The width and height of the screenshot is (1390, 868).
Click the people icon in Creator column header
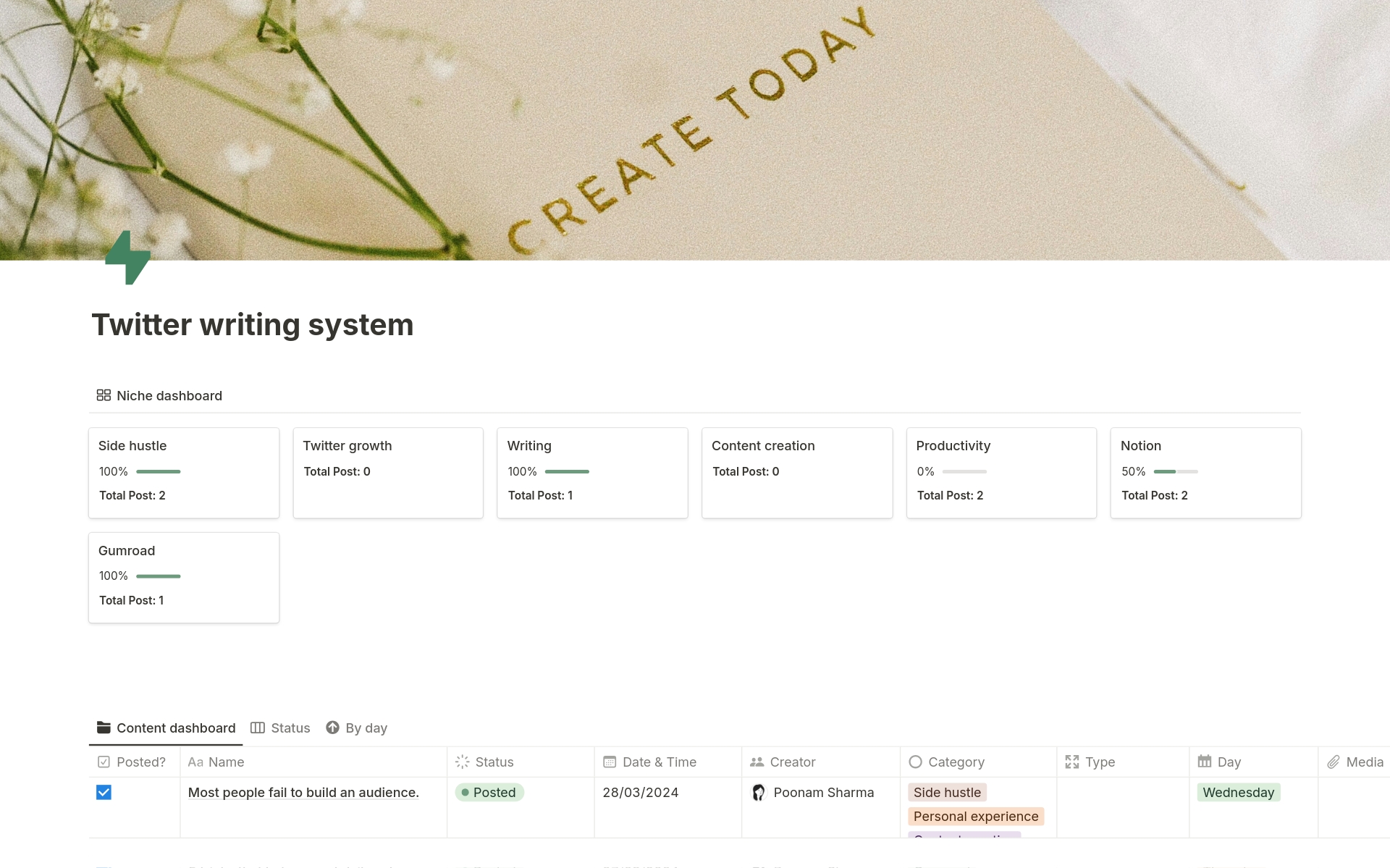[x=757, y=762]
